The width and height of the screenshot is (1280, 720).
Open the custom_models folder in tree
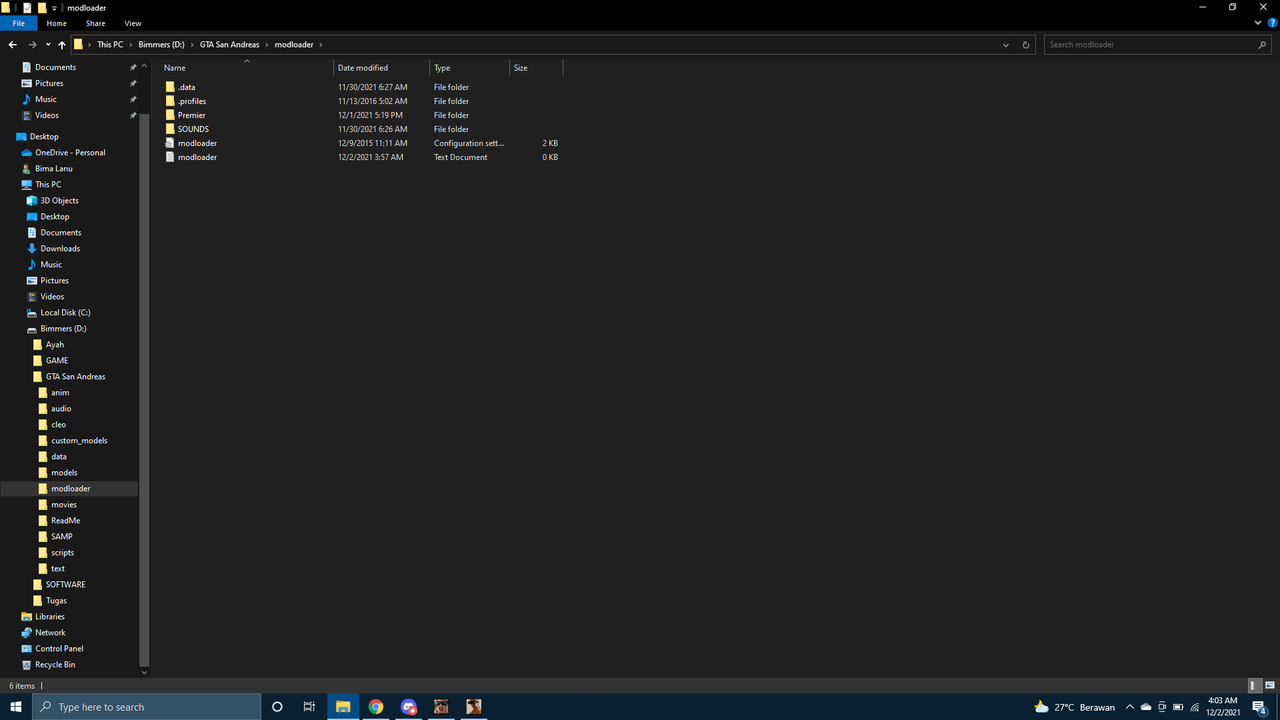click(x=79, y=440)
